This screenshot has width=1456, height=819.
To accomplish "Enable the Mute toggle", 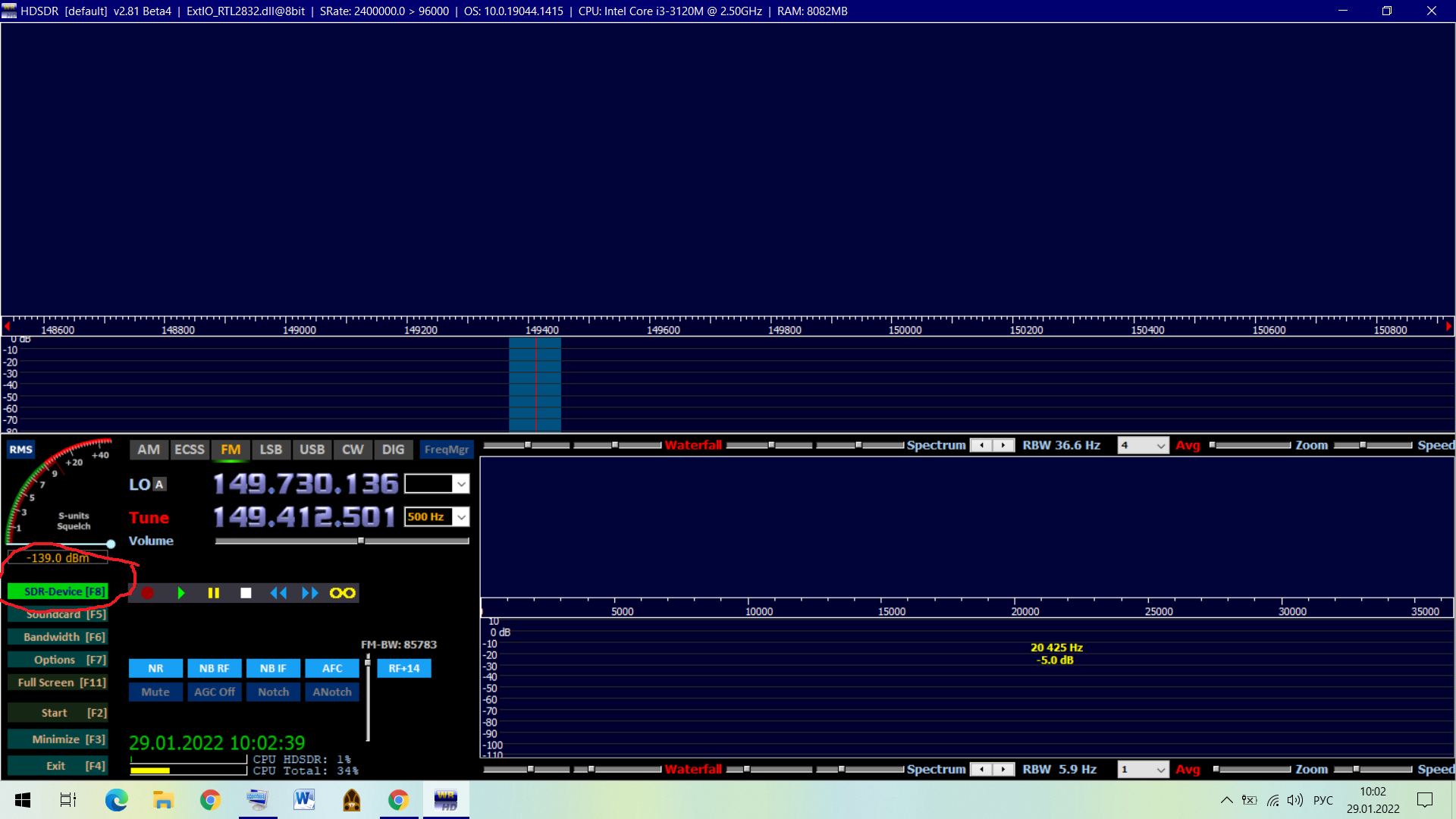I will point(155,692).
